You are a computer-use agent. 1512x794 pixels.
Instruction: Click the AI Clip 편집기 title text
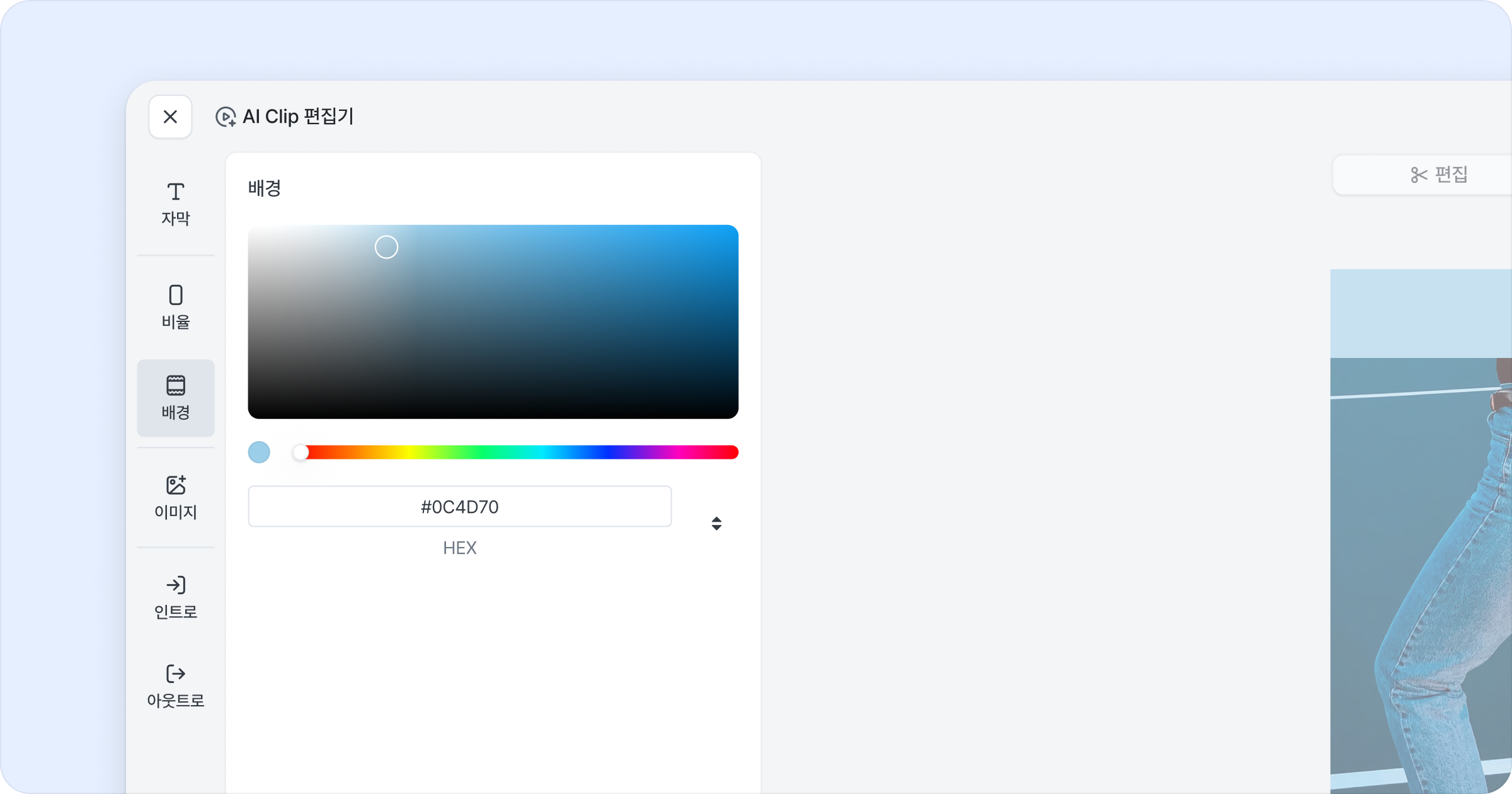click(x=298, y=117)
